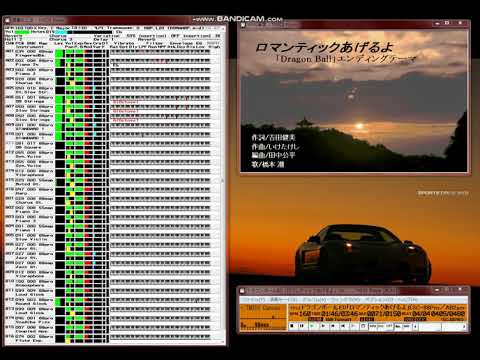Click the title bar icon of the channel window
The width and height of the screenshot is (480, 360).
[x=7, y=20]
